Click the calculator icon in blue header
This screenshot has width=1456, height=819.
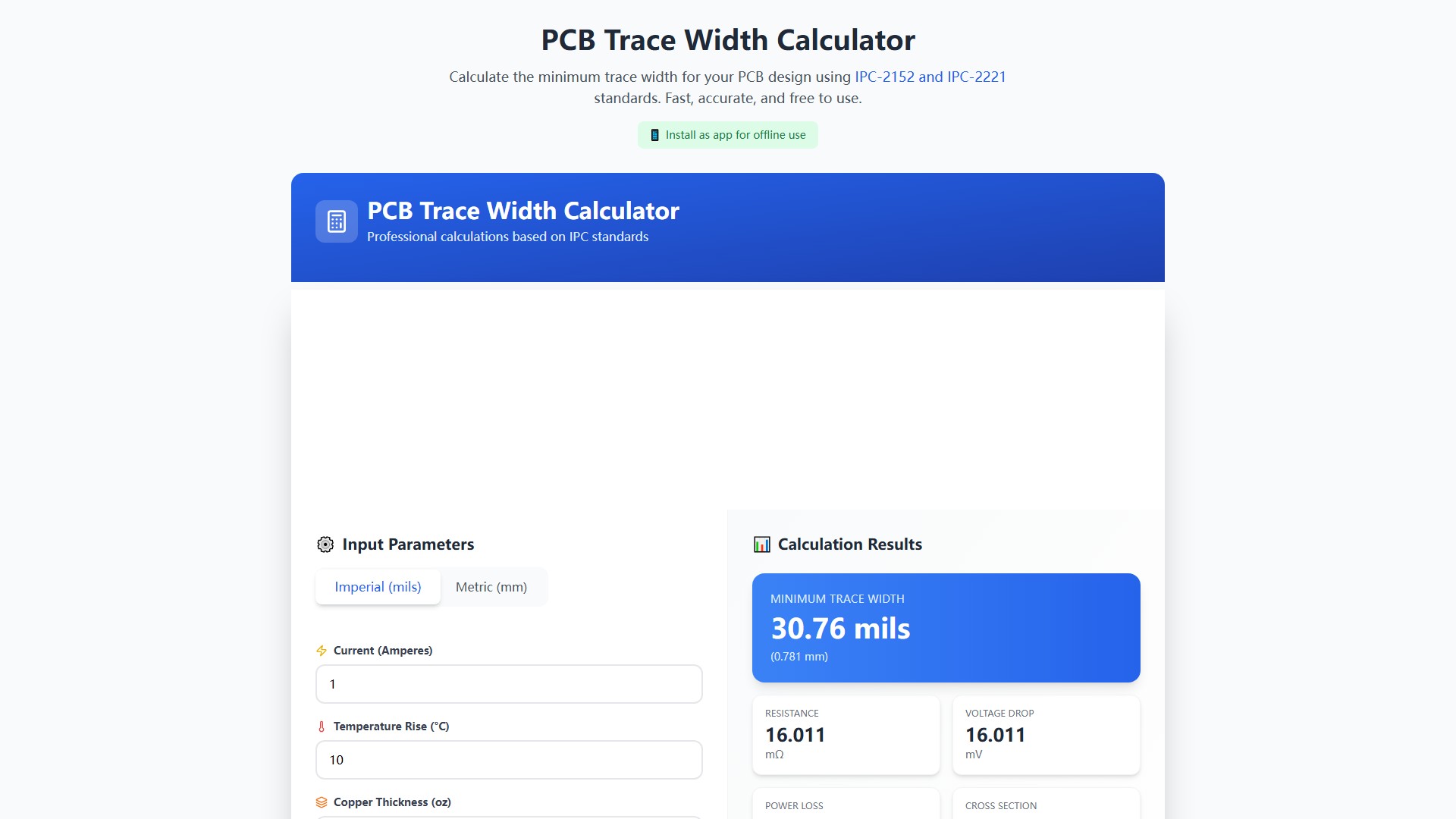pos(337,221)
